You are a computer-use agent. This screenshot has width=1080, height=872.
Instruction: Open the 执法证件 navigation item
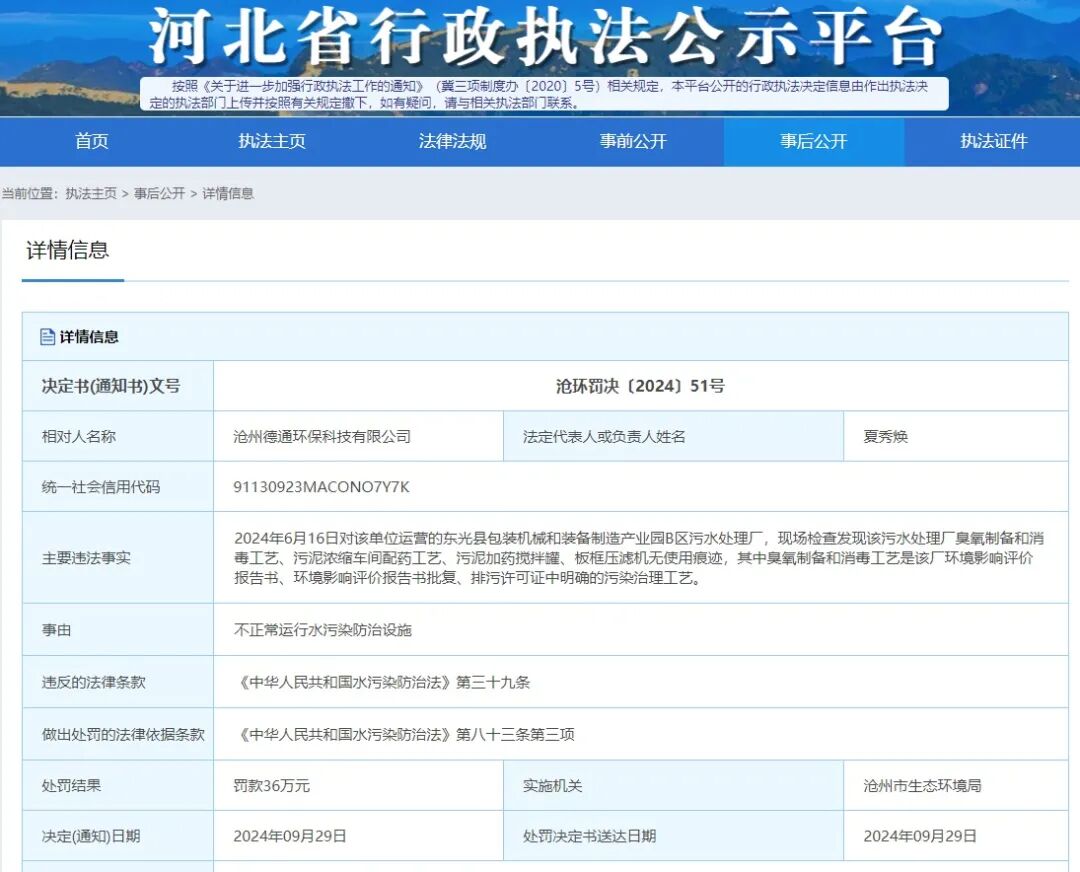pyautogui.click(x=993, y=141)
